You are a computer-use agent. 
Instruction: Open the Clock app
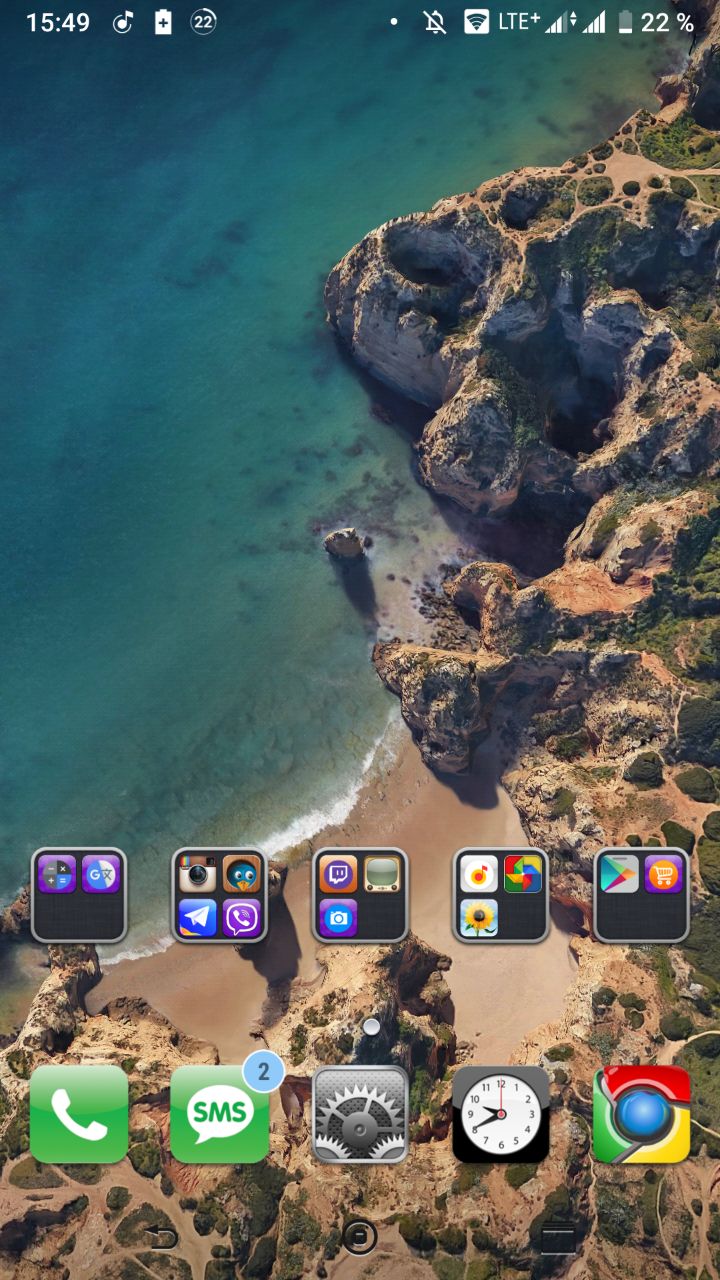pyautogui.click(x=501, y=1114)
